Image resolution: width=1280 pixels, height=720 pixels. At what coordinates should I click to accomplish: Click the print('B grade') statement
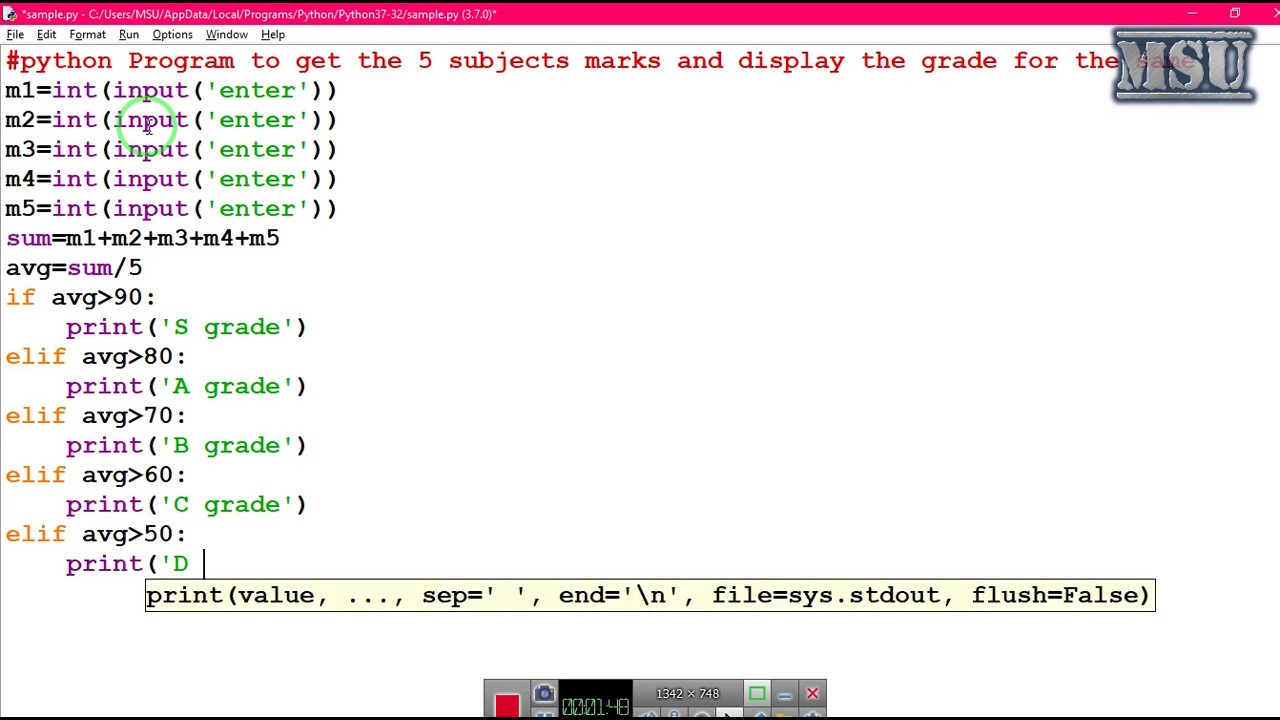click(x=186, y=445)
